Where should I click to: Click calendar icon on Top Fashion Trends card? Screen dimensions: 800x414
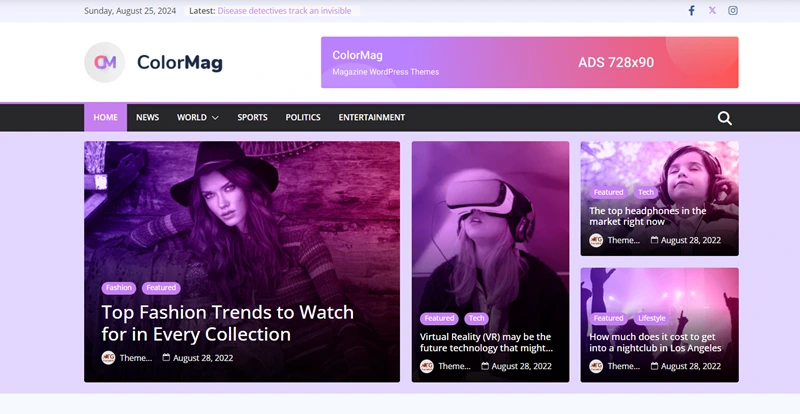166,357
